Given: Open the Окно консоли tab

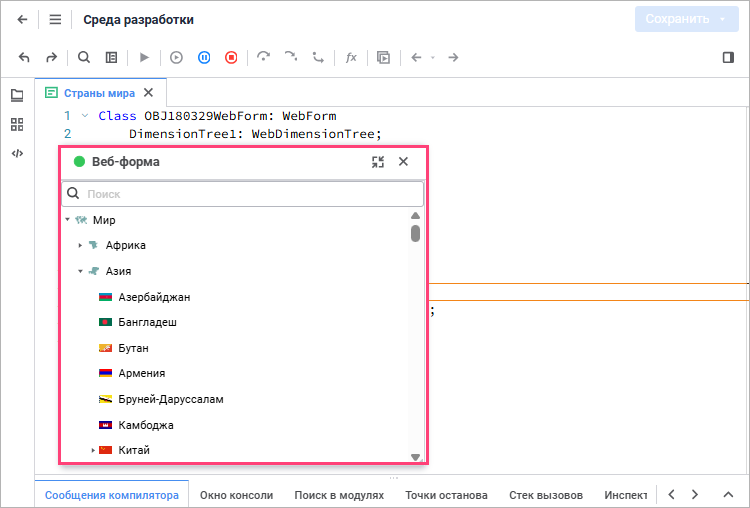Looking at the screenshot, I should tap(236, 495).
